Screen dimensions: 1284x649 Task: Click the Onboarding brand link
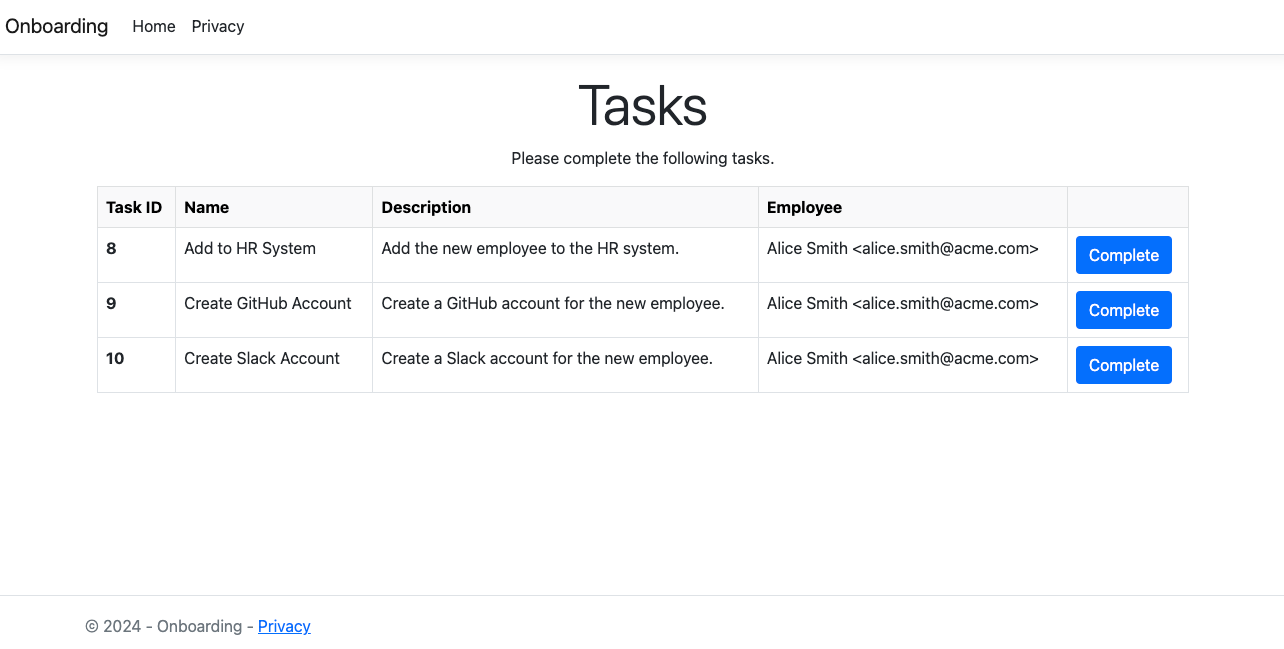coord(57,26)
